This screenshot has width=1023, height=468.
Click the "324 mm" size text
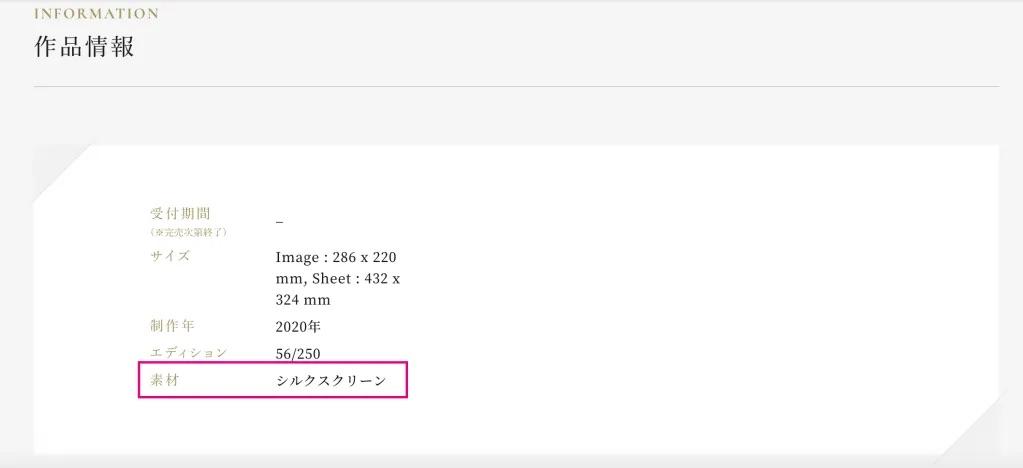(303, 300)
